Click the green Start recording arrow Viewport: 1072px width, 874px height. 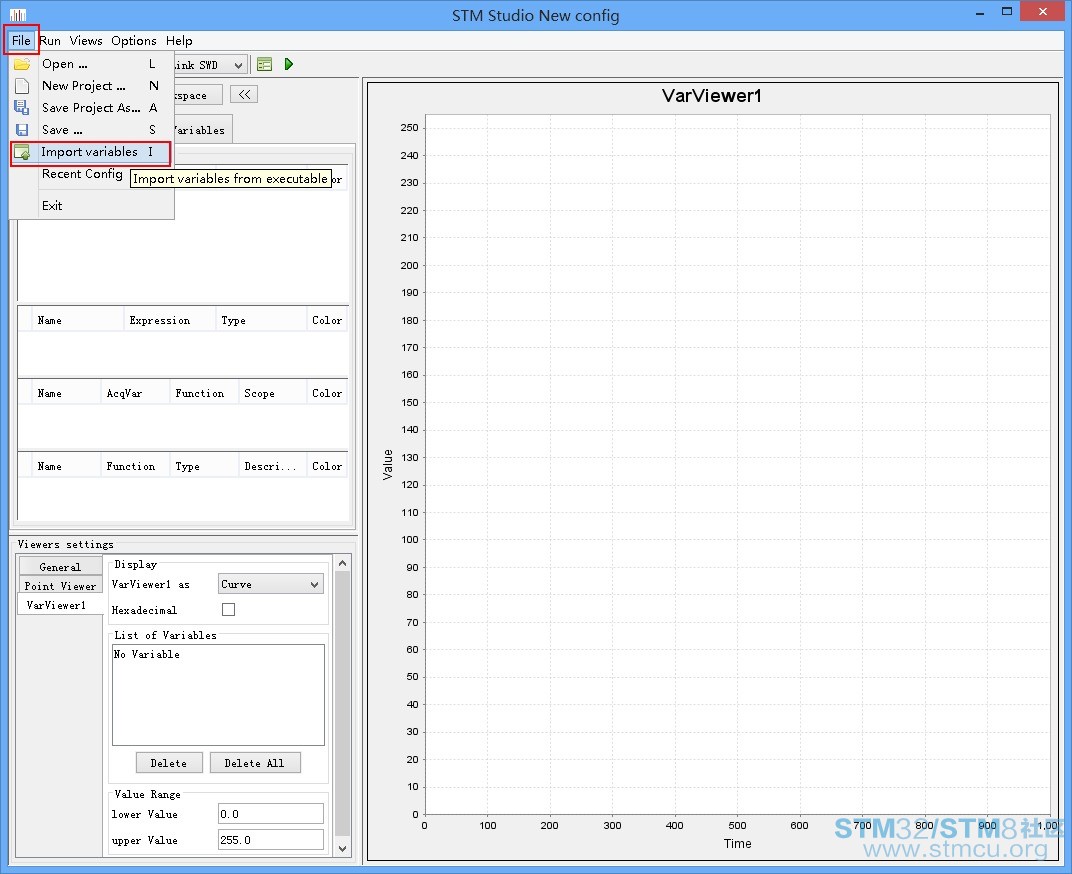[x=289, y=64]
